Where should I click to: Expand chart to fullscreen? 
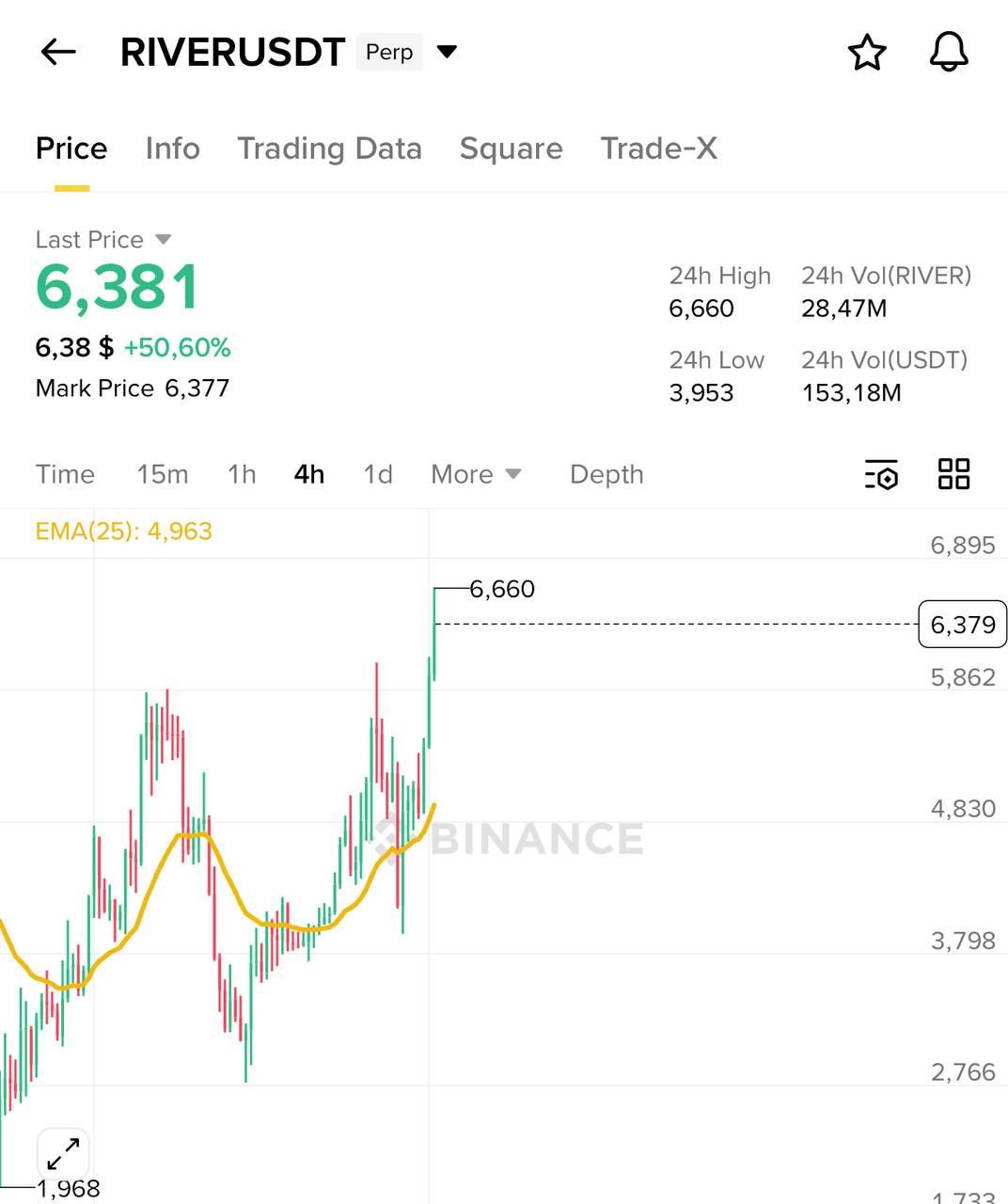[63, 1153]
